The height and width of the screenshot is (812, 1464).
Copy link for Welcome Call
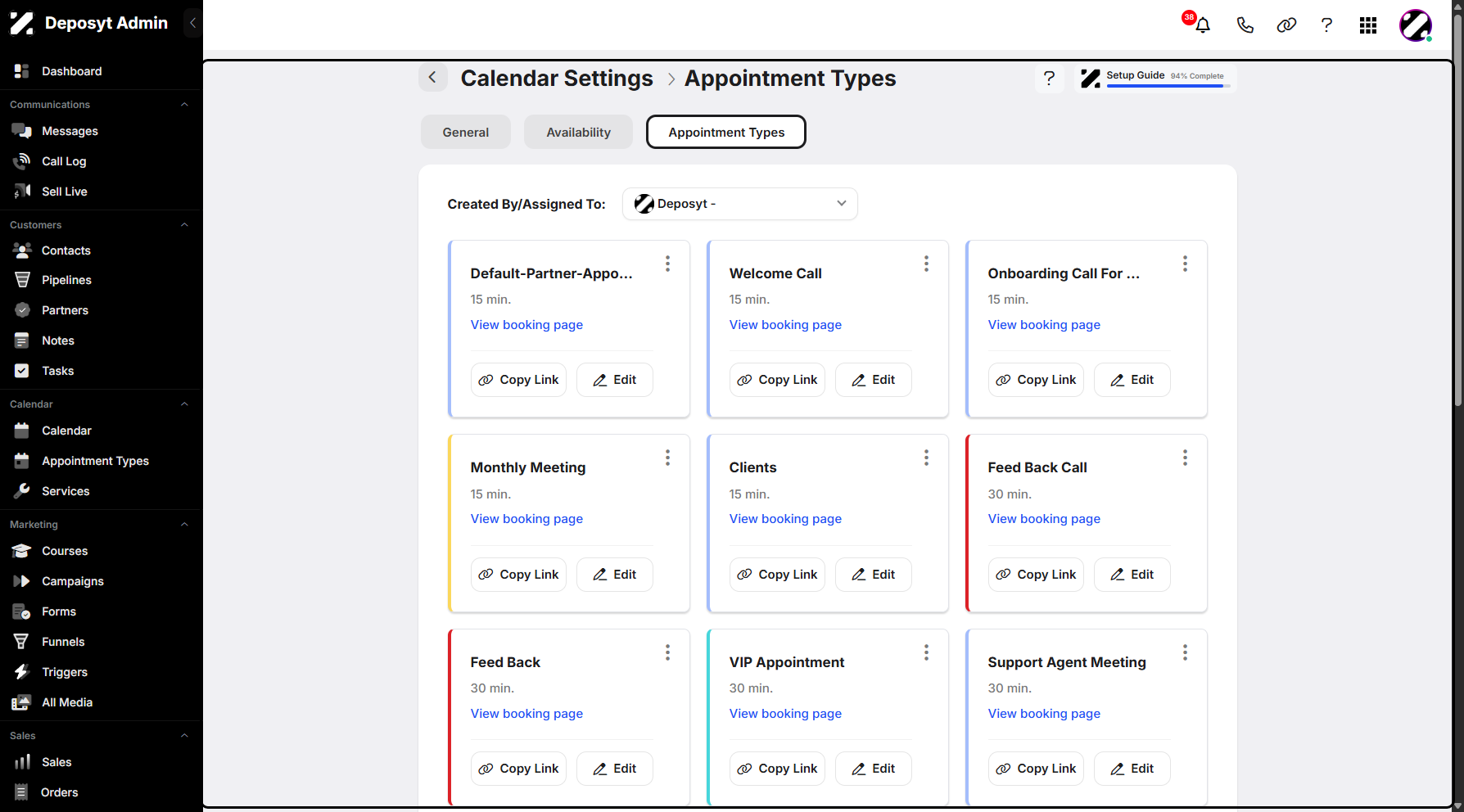[x=777, y=380]
